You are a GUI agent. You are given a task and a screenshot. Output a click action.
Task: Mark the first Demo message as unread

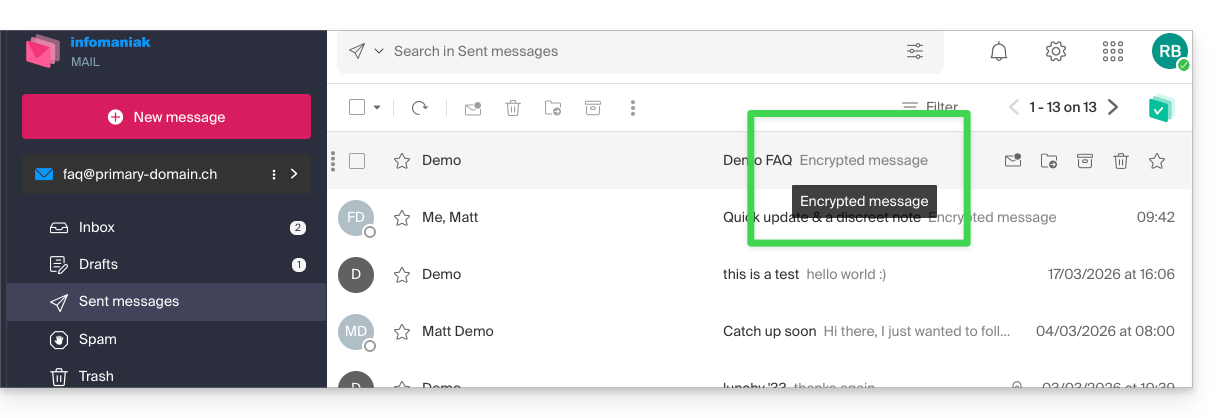pyautogui.click(x=1012, y=160)
